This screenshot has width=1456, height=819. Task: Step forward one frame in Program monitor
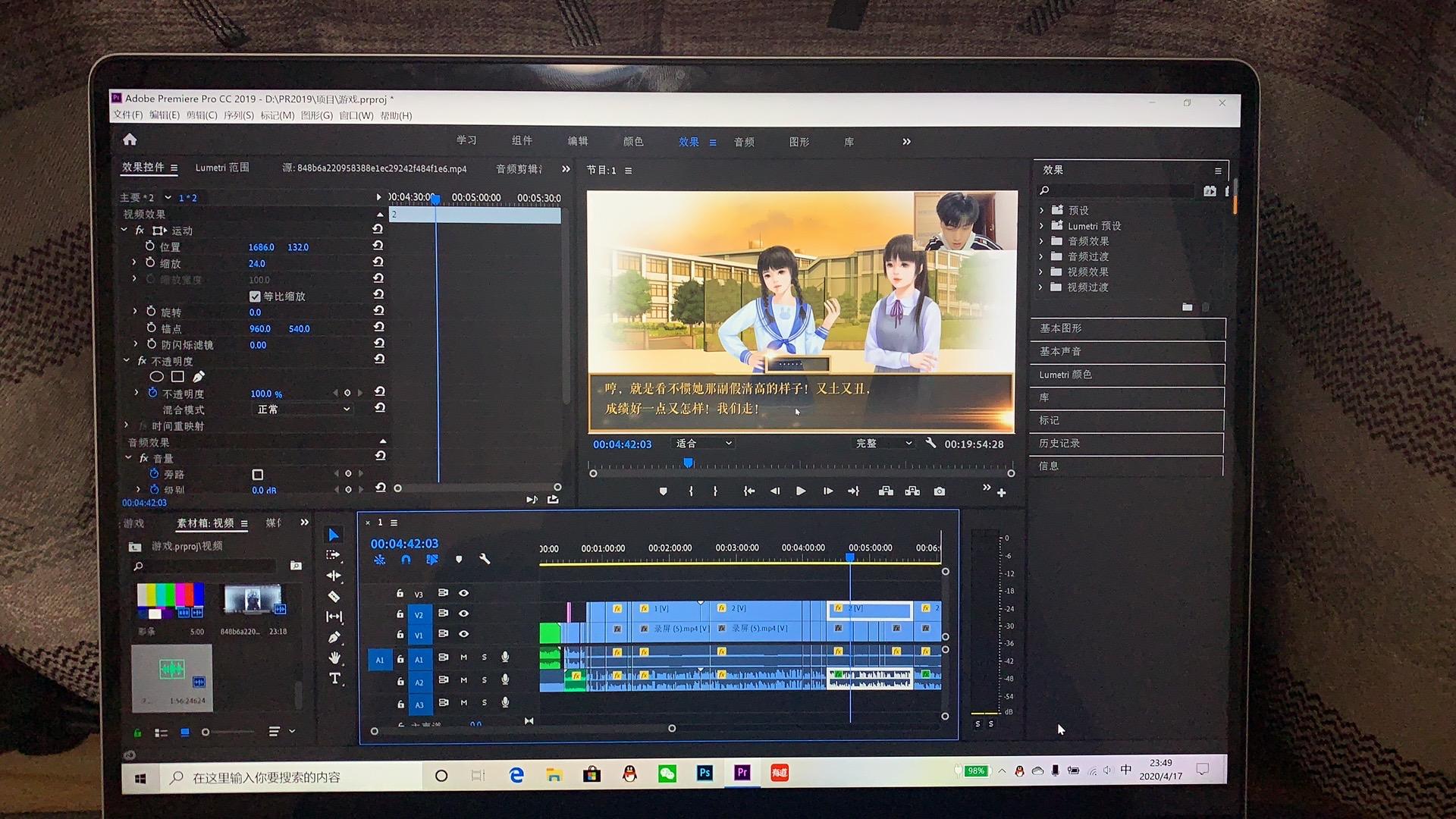(x=827, y=491)
